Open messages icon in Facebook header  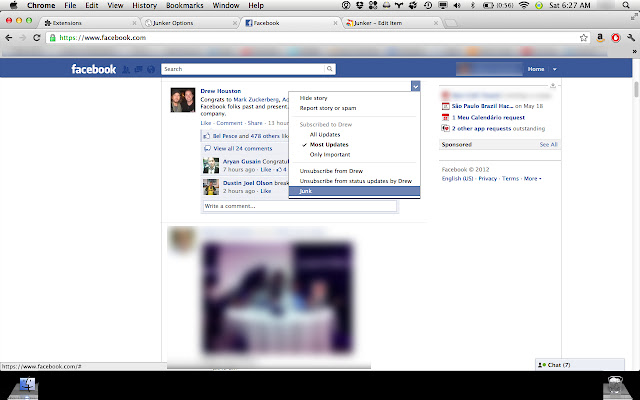pyautogui.click(x=138, y=69)
